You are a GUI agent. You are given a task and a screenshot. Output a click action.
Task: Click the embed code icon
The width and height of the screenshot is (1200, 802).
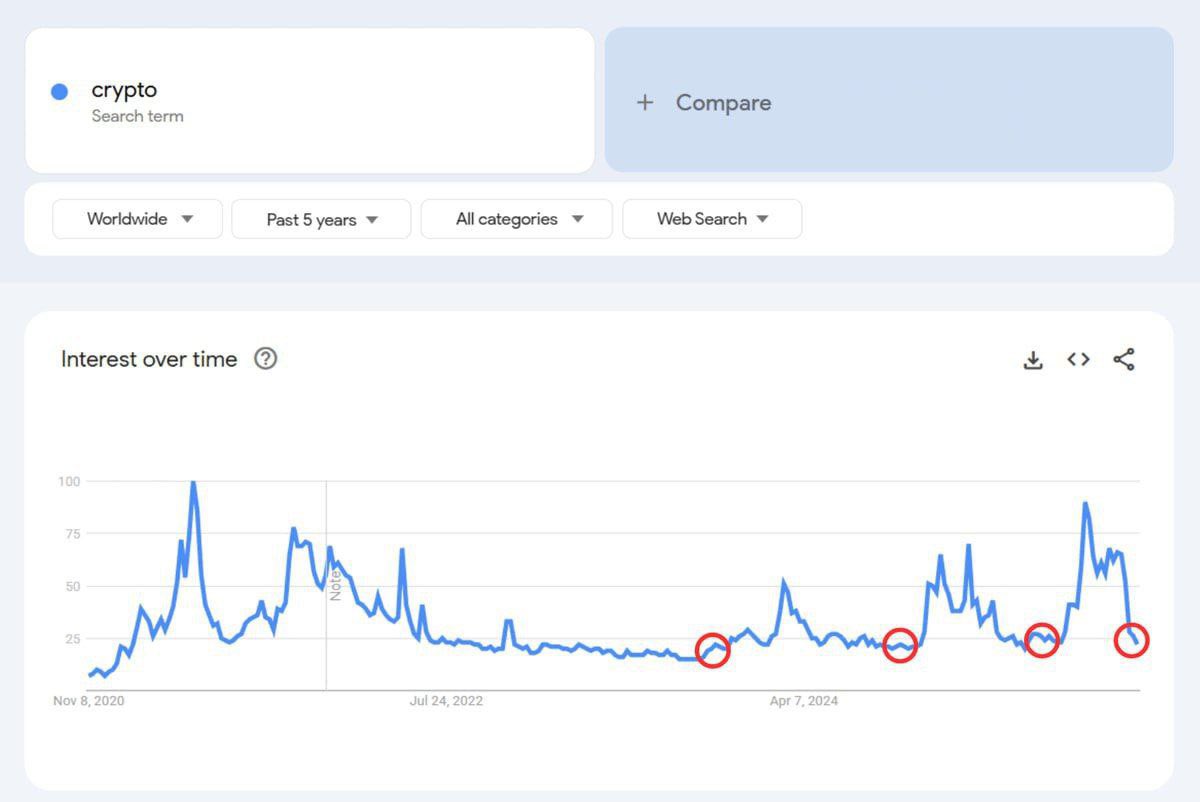coord(1078,359)
